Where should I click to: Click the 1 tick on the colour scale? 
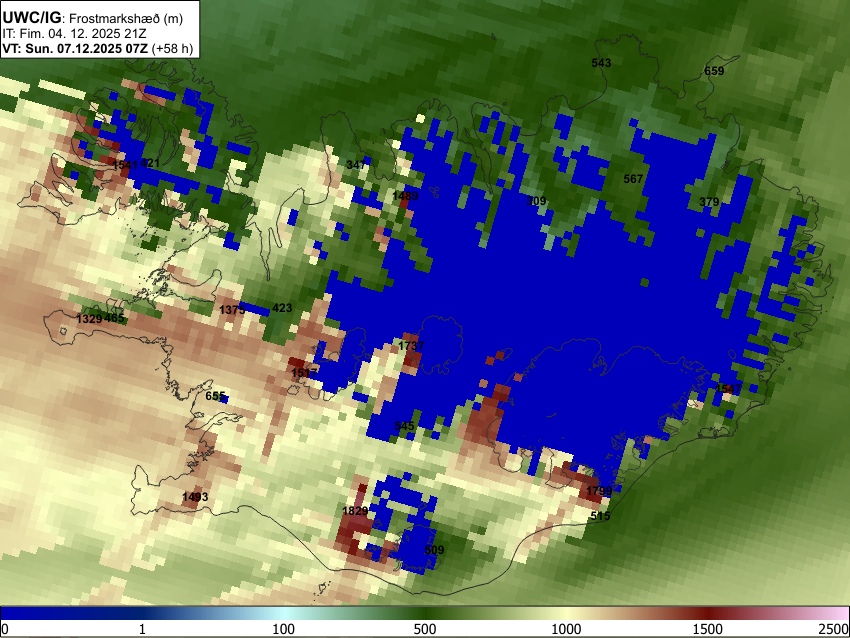click(142, 629)
